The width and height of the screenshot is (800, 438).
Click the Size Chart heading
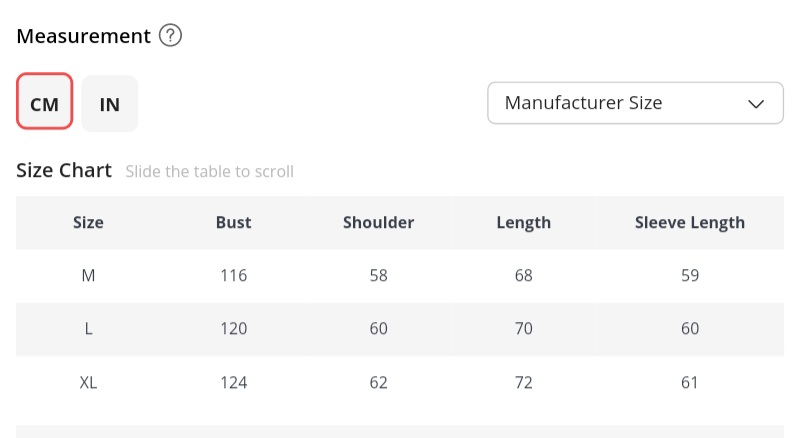[64, 170]
